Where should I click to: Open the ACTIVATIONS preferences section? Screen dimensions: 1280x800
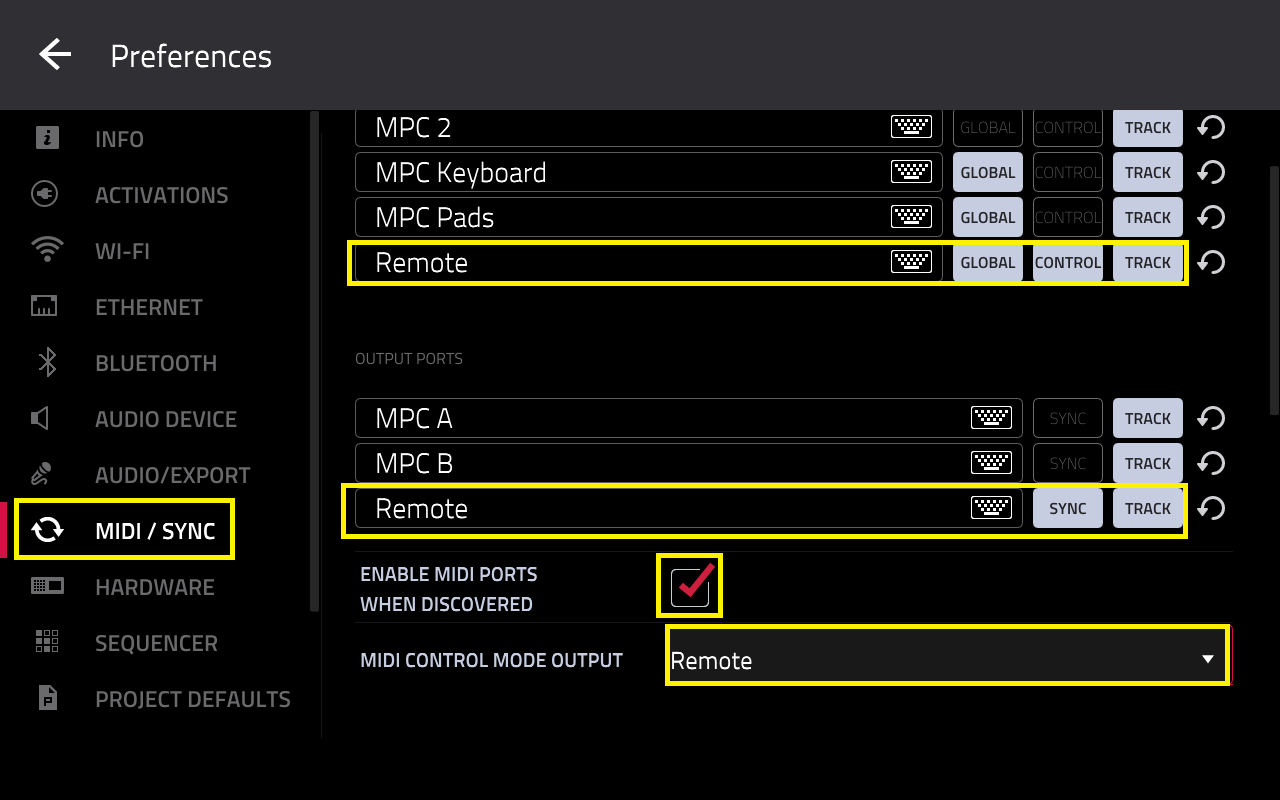161,195
